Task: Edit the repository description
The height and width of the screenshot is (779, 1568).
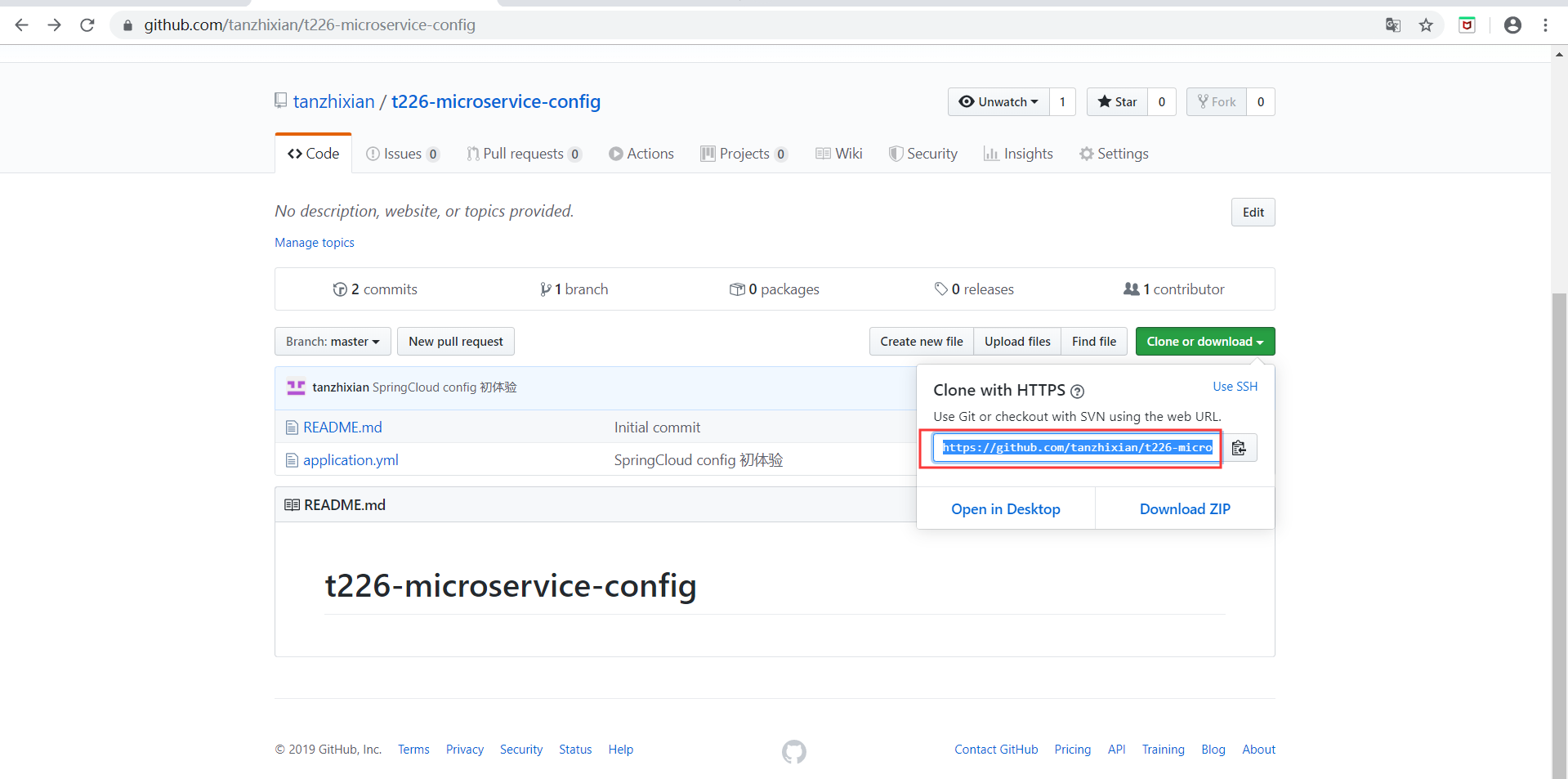Action: [x=1253, y=213]
